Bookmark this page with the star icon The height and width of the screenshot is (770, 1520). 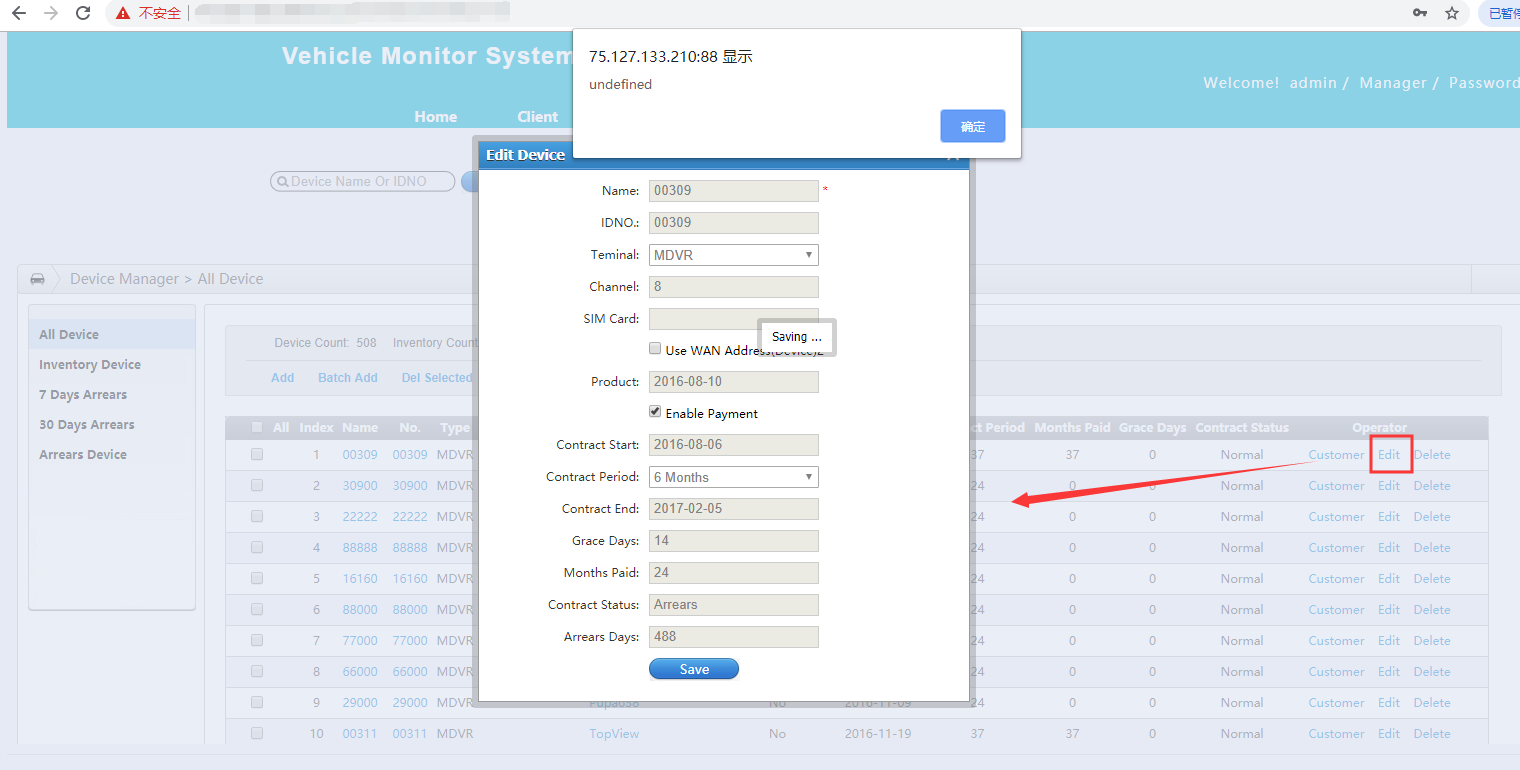click(x=1452, y=13)
